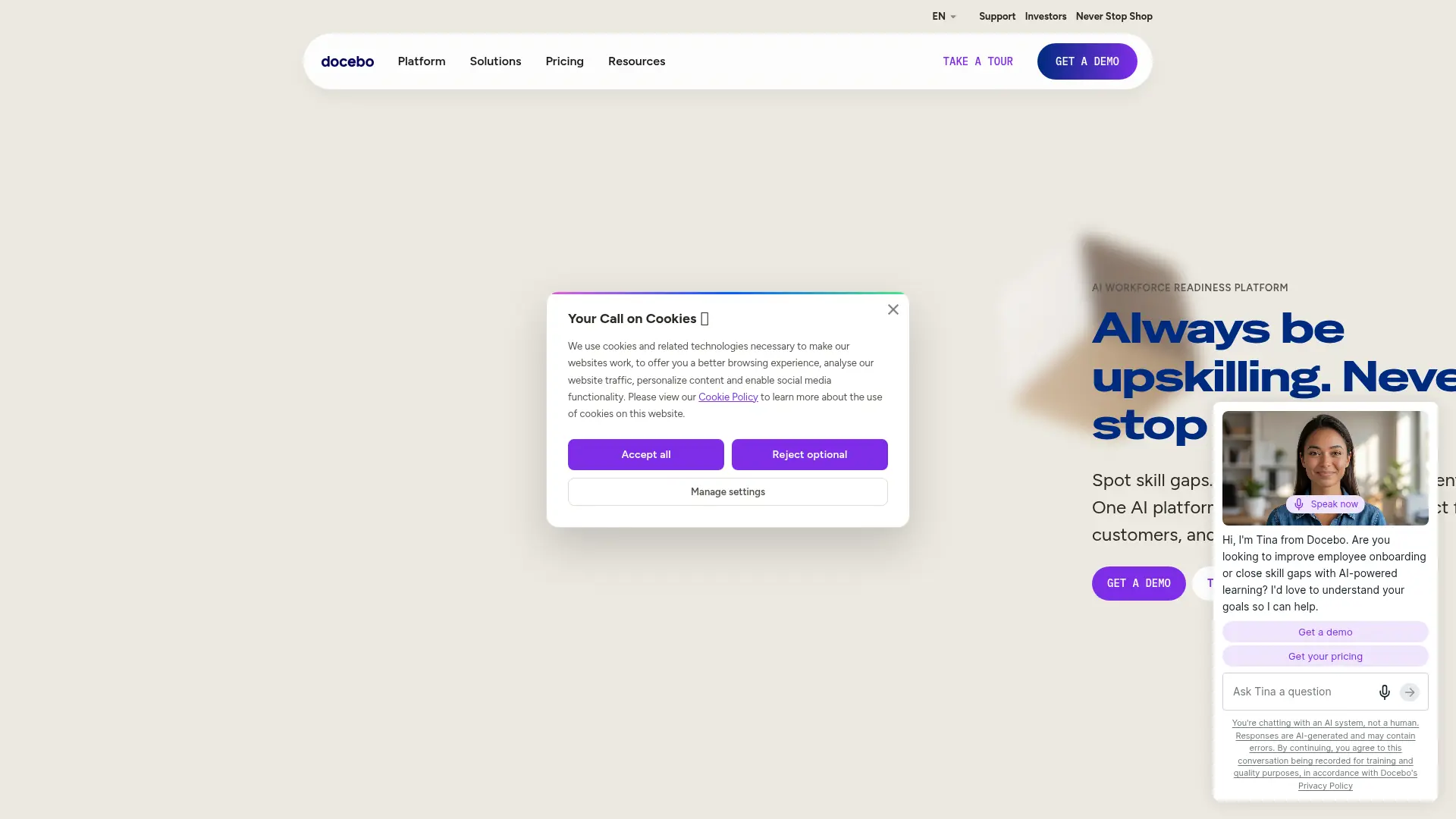Accept all cookies
This screenshot has height=819, width=1456.
(646, 454)
